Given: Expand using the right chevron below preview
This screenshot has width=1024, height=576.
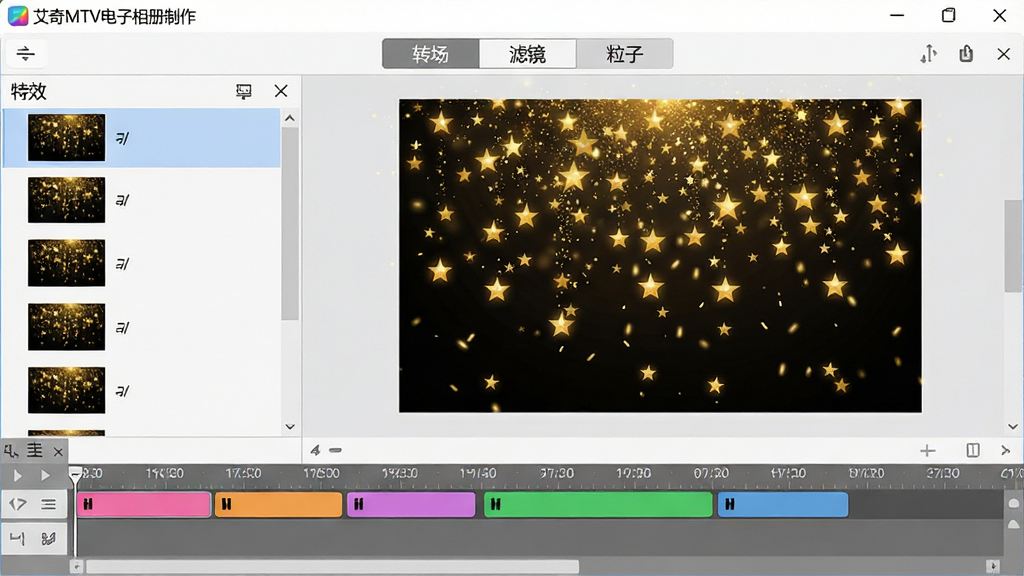Looking at the screenshot, I should point(1006,451).
